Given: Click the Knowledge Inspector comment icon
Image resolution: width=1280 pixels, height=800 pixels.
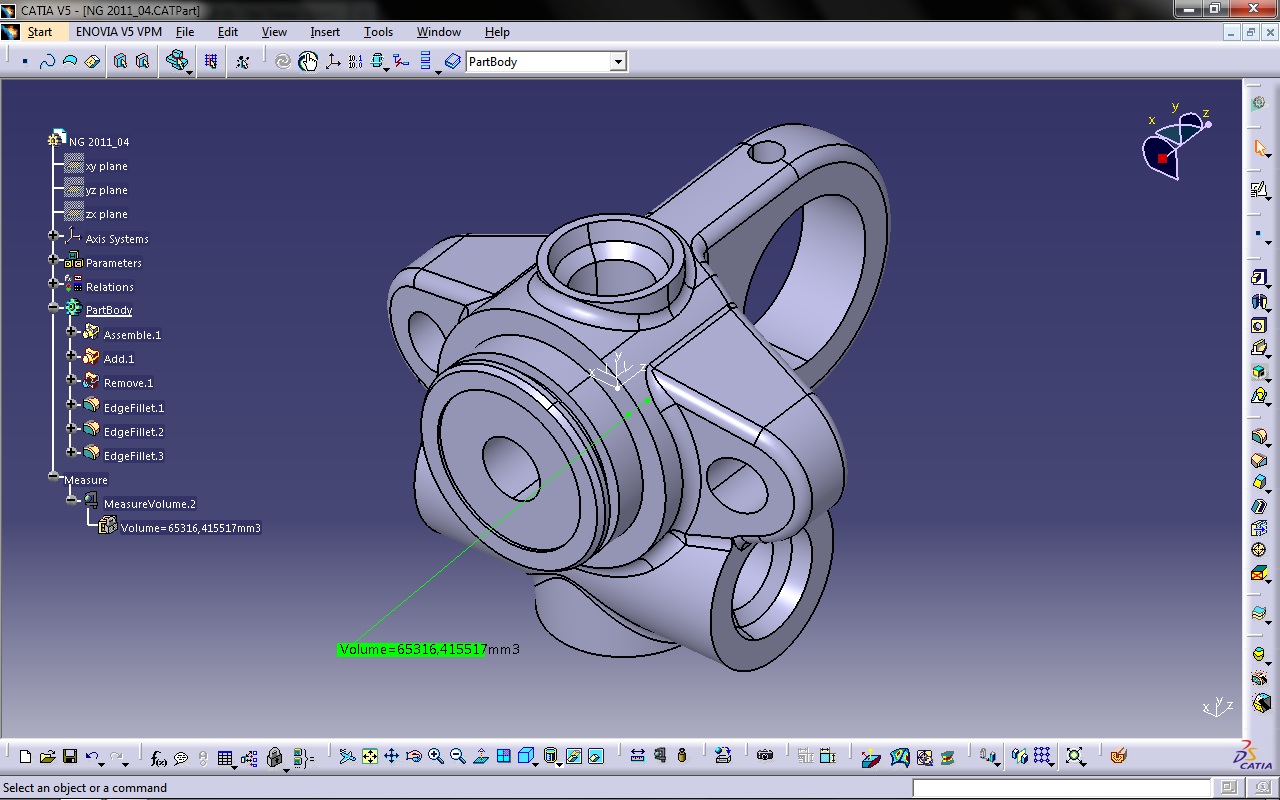Looking at the screenshot, I should pyautogui.click(x=181, y=758).
